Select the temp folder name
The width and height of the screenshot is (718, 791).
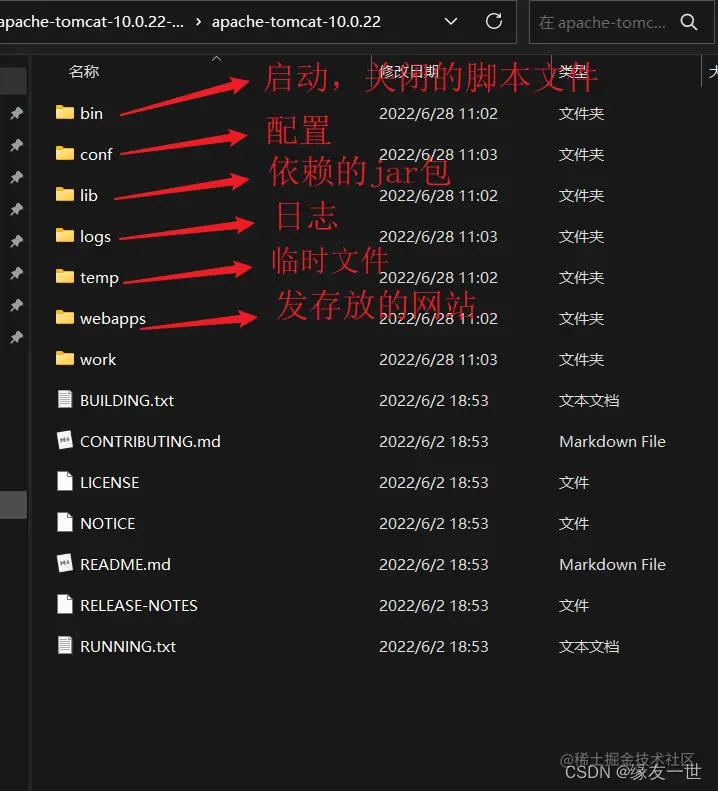pos(99,278)
